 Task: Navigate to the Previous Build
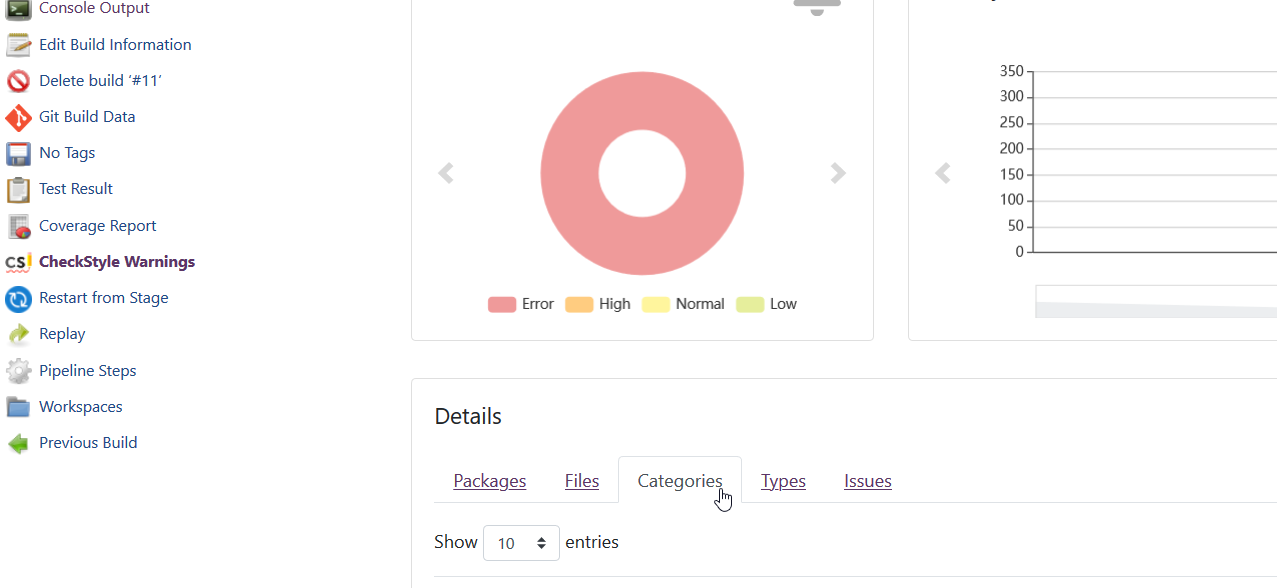click(x=88, y=442)
